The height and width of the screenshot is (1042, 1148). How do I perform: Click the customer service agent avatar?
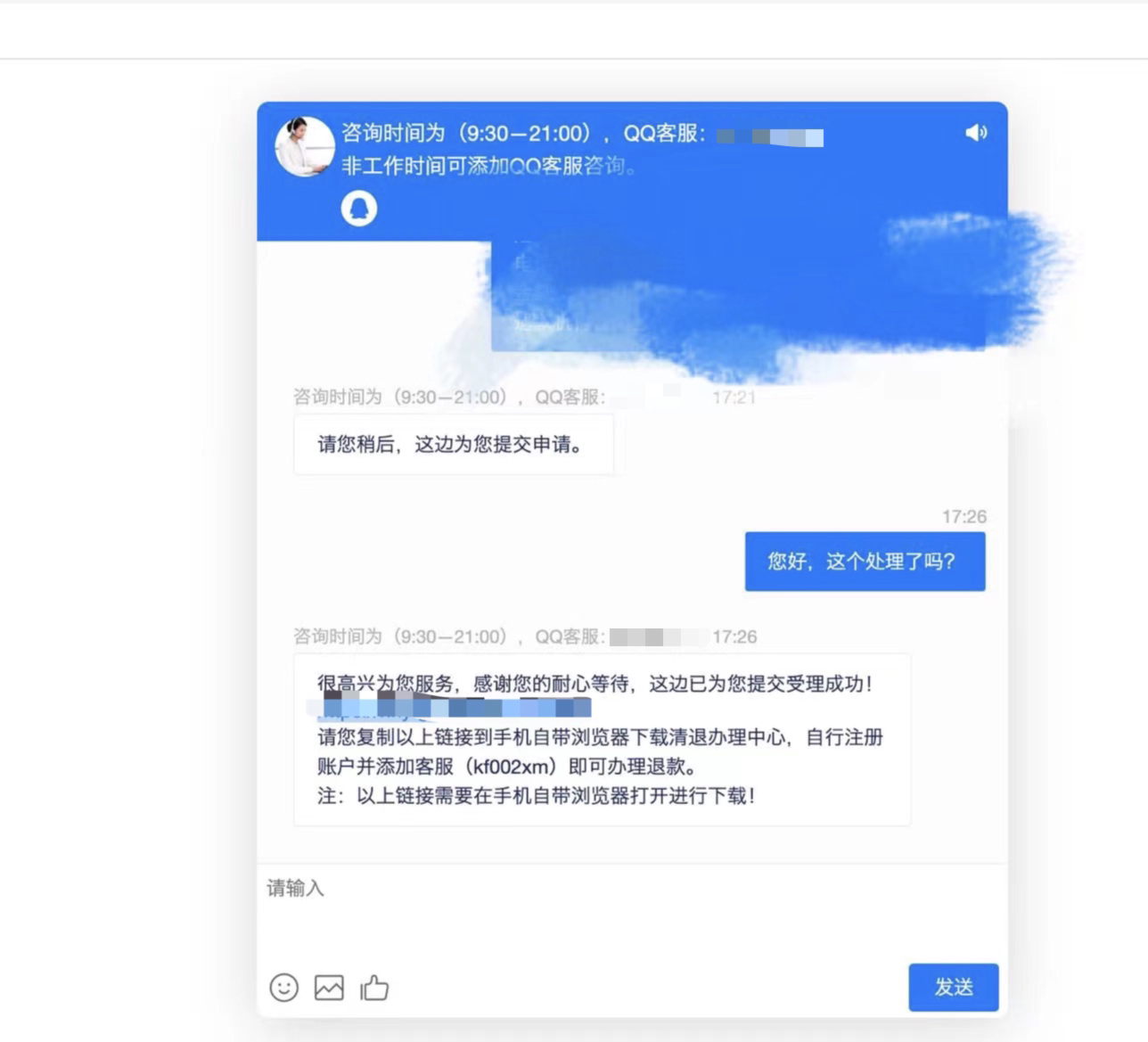pos(304,146)
